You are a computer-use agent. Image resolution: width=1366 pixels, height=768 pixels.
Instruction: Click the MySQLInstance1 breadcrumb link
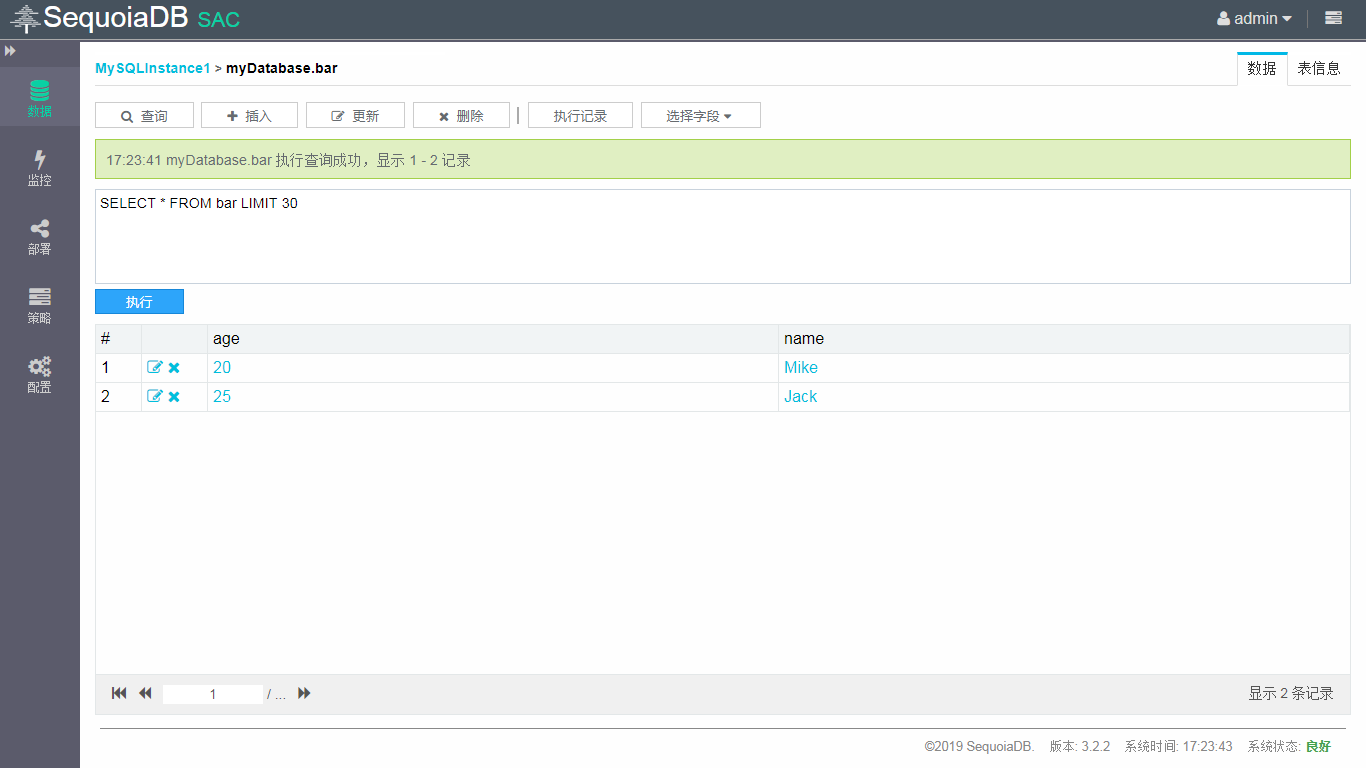click(152, 68)
